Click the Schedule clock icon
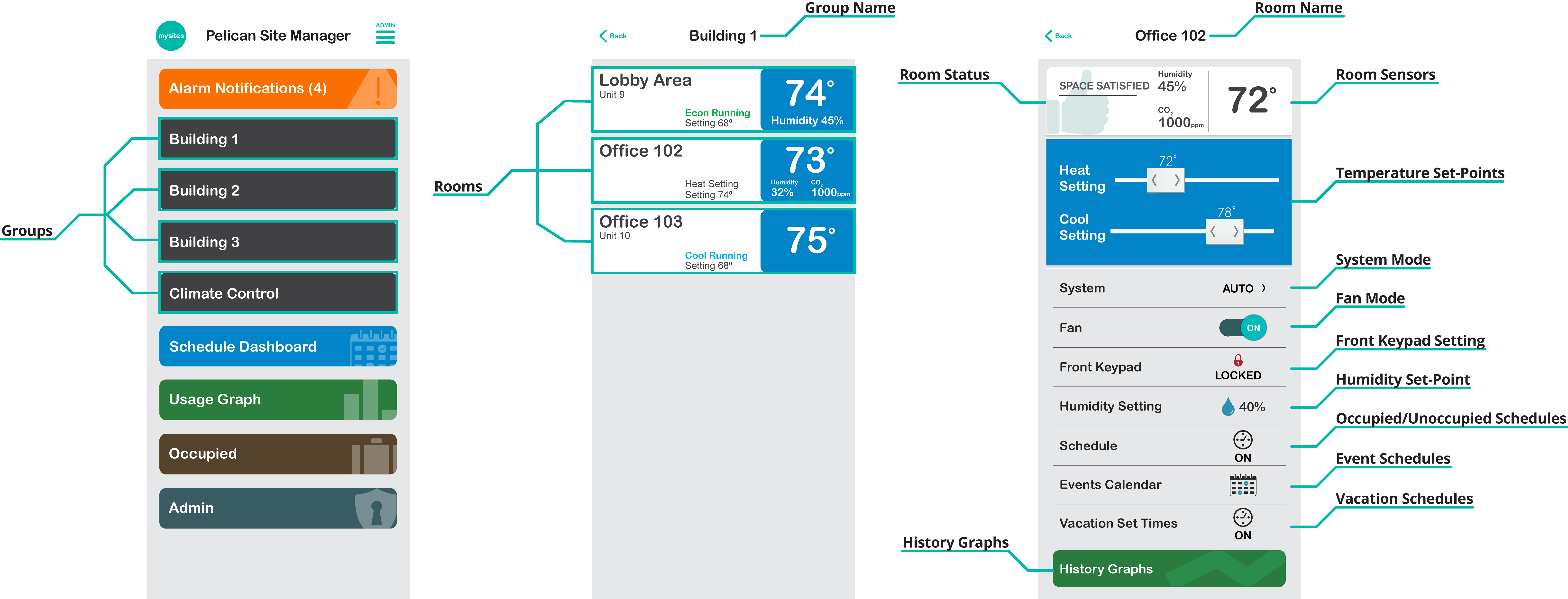 [x=1243, y=440]
